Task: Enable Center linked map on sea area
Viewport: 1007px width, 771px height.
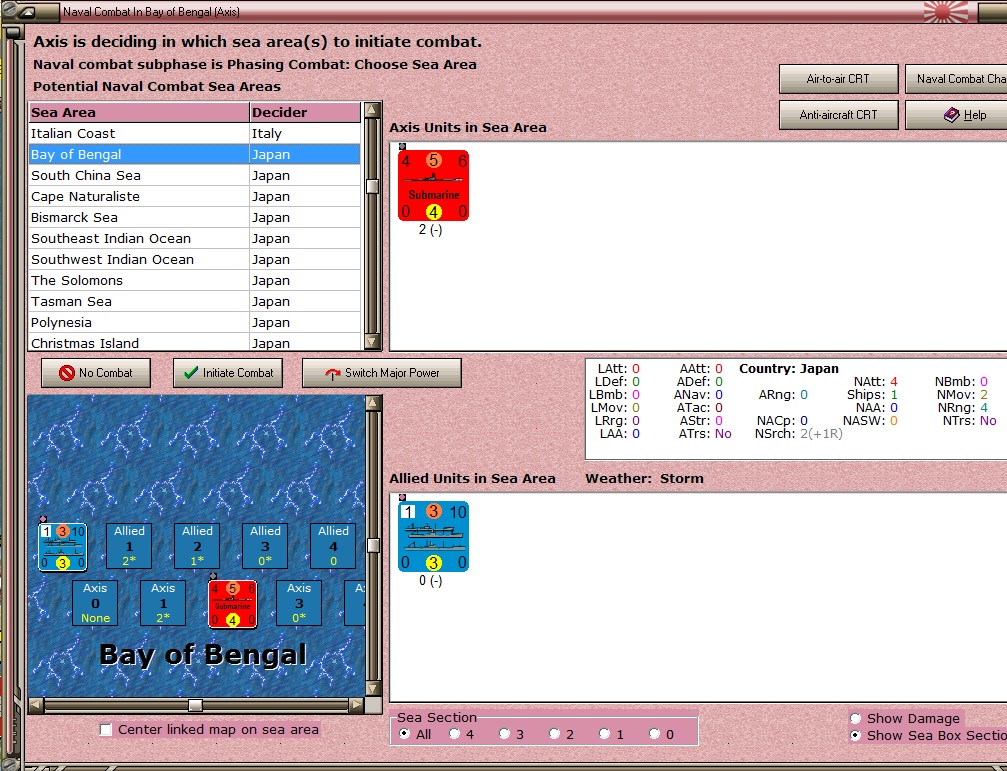Action: point(106,730)
